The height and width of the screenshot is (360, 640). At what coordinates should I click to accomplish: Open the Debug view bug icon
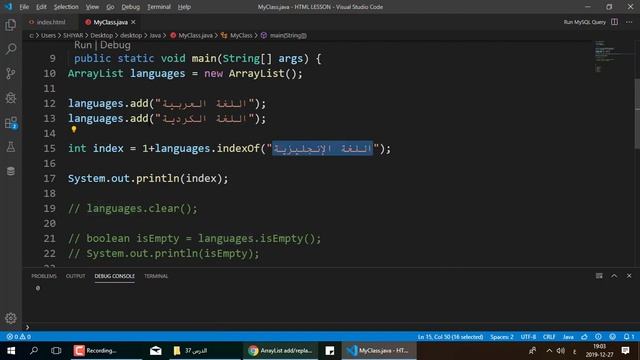(x=11, y=98)
